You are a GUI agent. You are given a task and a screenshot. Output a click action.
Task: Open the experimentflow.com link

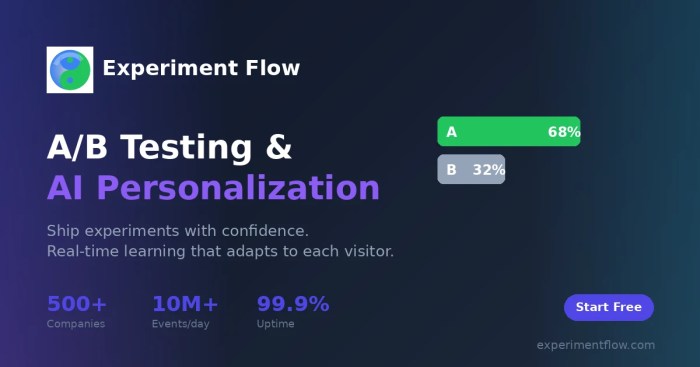(x=596, y=345)
